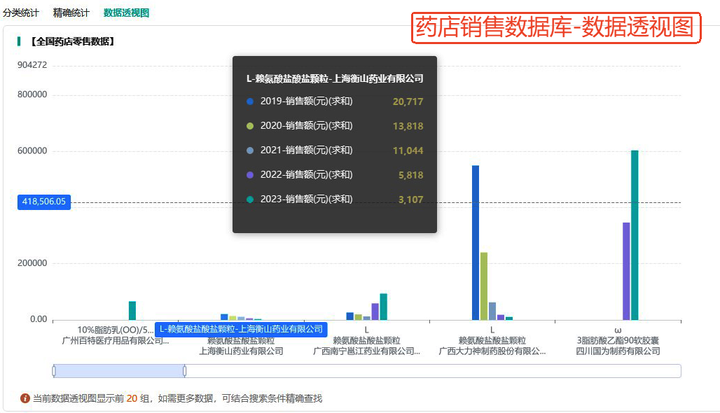
Task: Click the 上海衡山药业有限公司 axis label
Action: coord(241,351)
